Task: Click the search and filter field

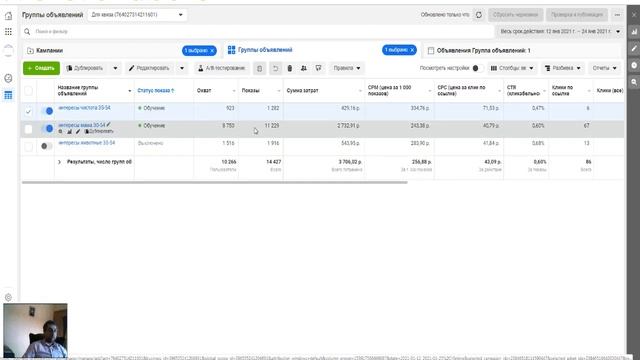Action: [x=258, y=31]
